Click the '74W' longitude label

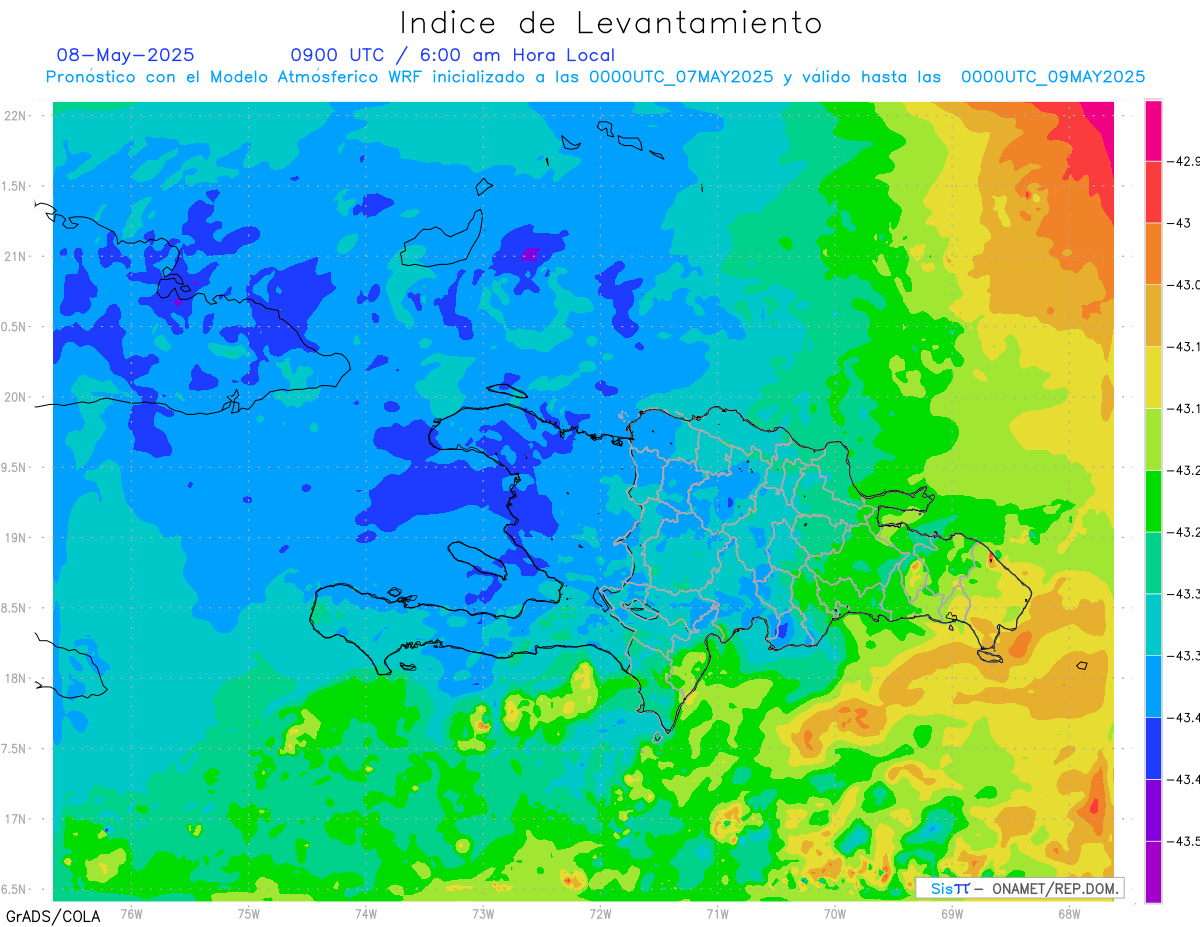[366, 913]
